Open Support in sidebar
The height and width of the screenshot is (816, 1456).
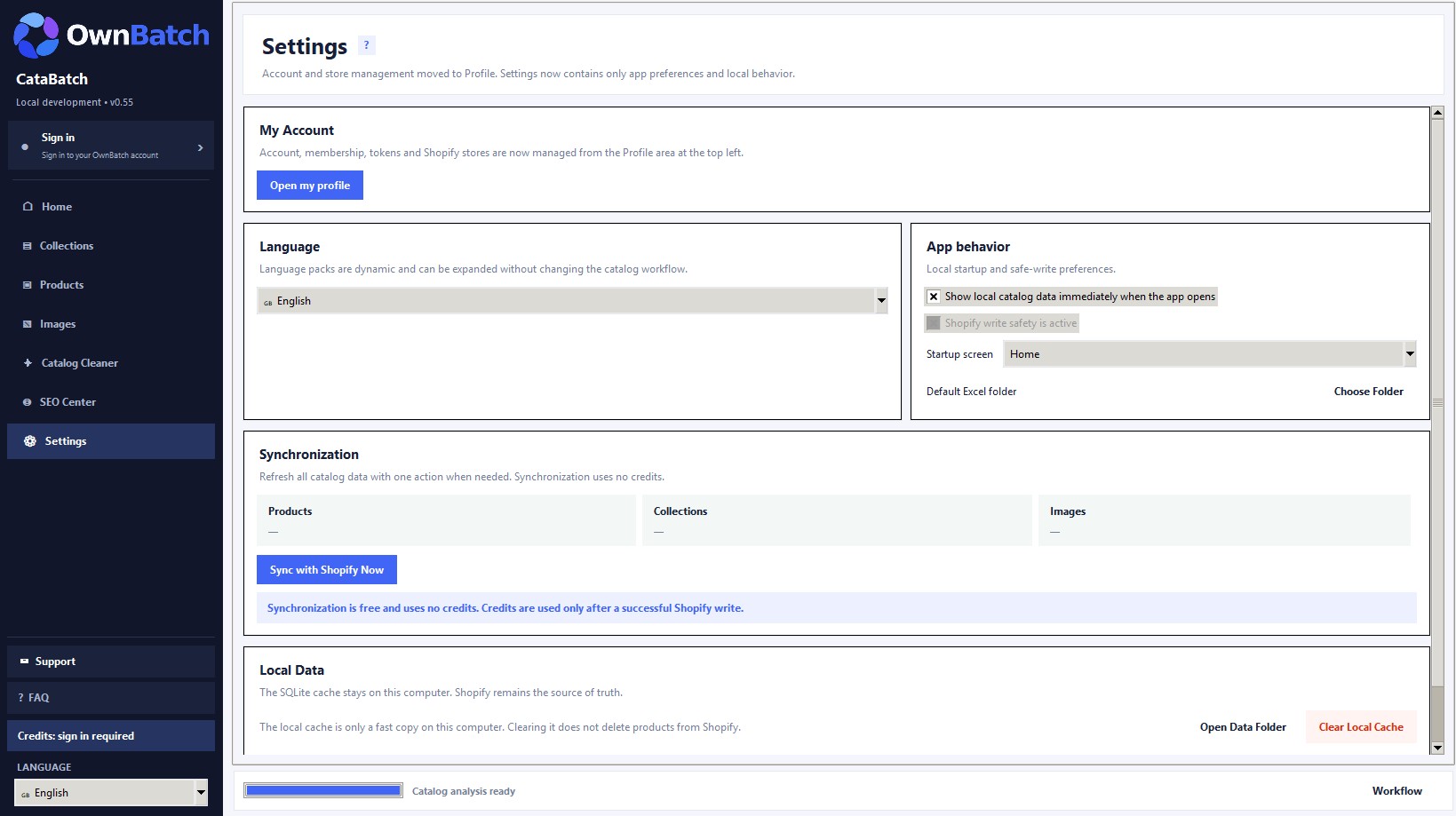click(x=111, y=662)
